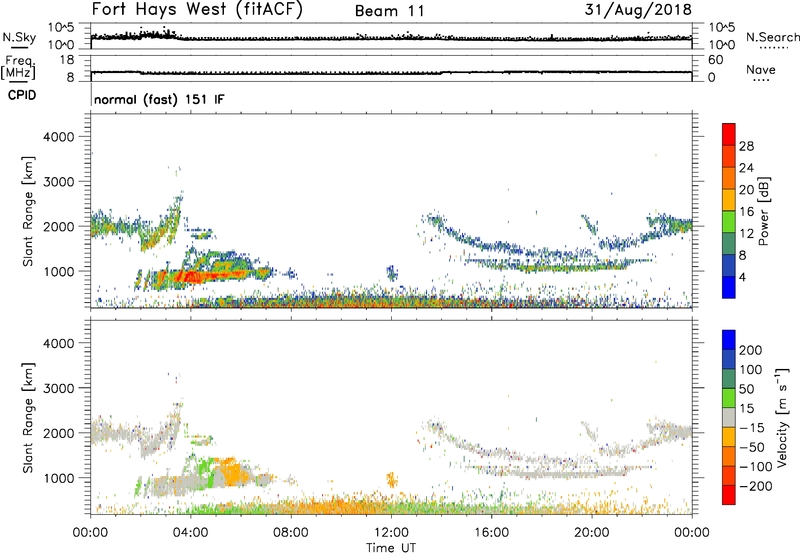Viewport: 800px width, 554px height.
Task: Click the 'Slant Range [km]' label of power panel
Action: 28,211
